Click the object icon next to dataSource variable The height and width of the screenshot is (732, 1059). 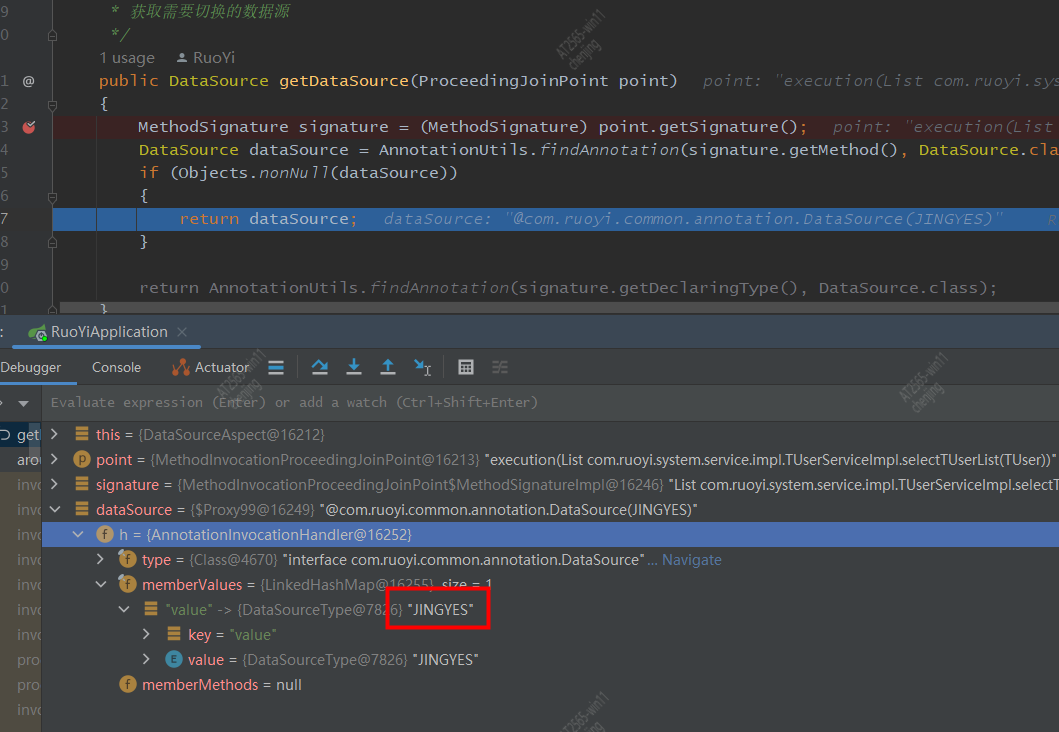click(82, 508)
